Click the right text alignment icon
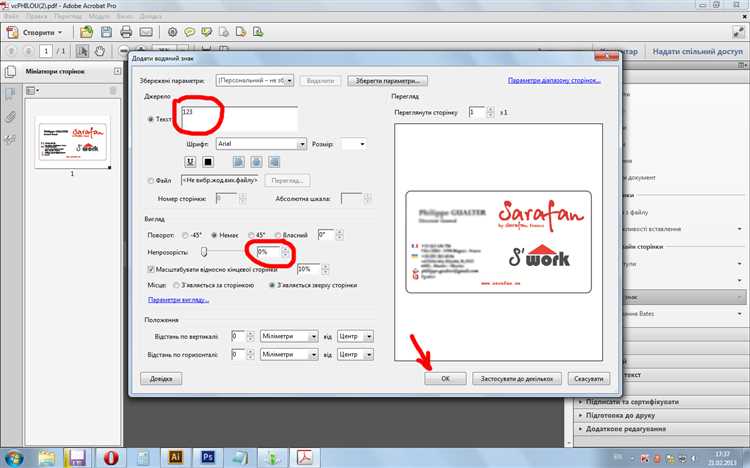 pos(275,161)
